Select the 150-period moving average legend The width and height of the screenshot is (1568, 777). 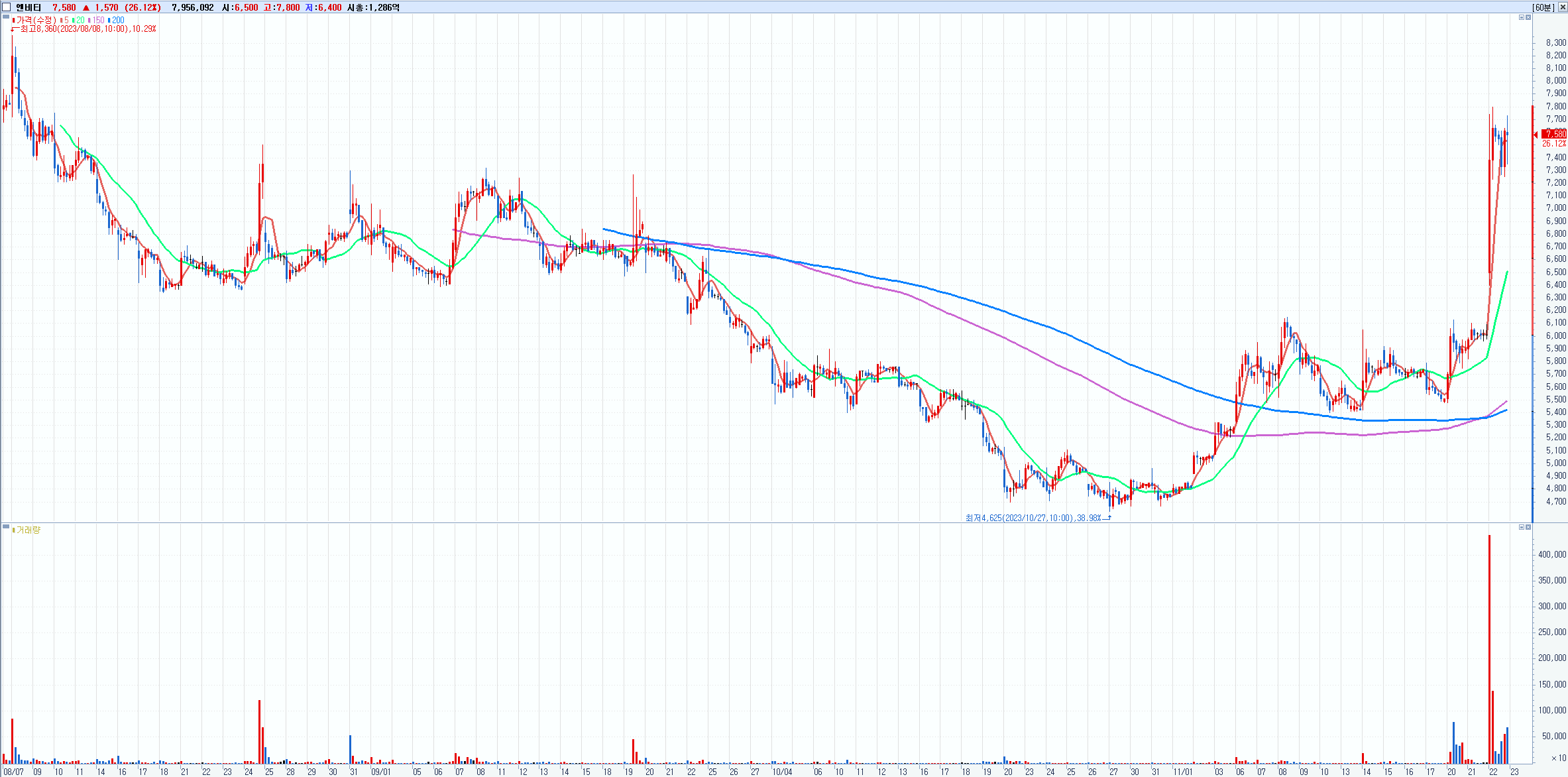[97, 20]
